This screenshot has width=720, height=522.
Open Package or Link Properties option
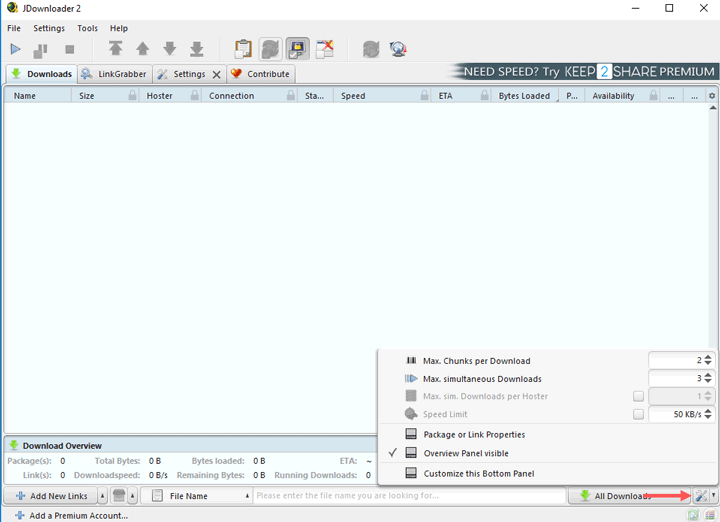point(474,434)
